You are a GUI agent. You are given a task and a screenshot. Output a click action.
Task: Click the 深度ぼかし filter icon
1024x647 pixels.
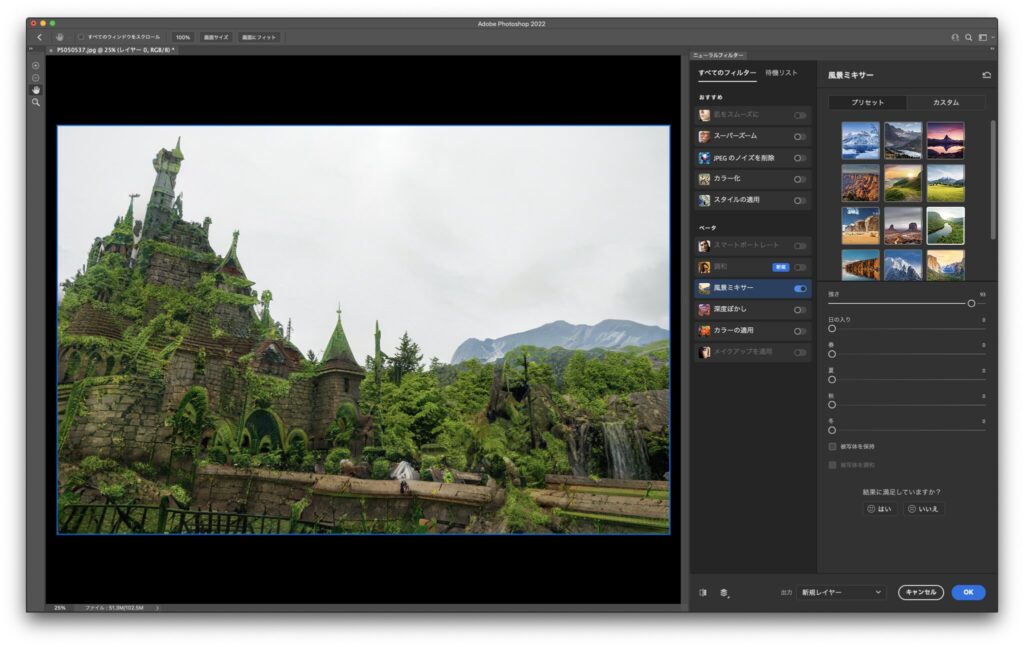[x=705, y=309]
